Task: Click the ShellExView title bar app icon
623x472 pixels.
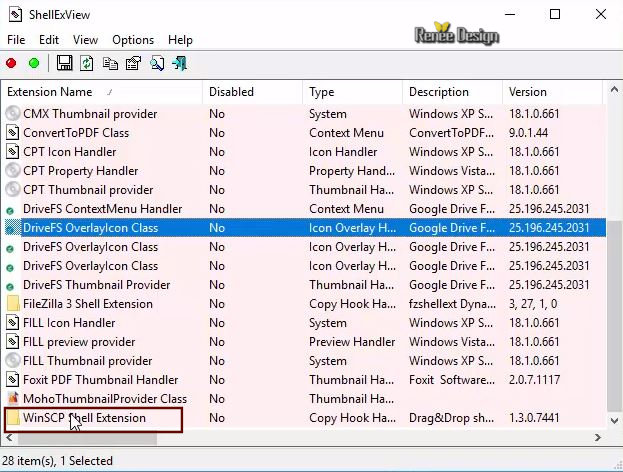Action: (x=15, y=15)
